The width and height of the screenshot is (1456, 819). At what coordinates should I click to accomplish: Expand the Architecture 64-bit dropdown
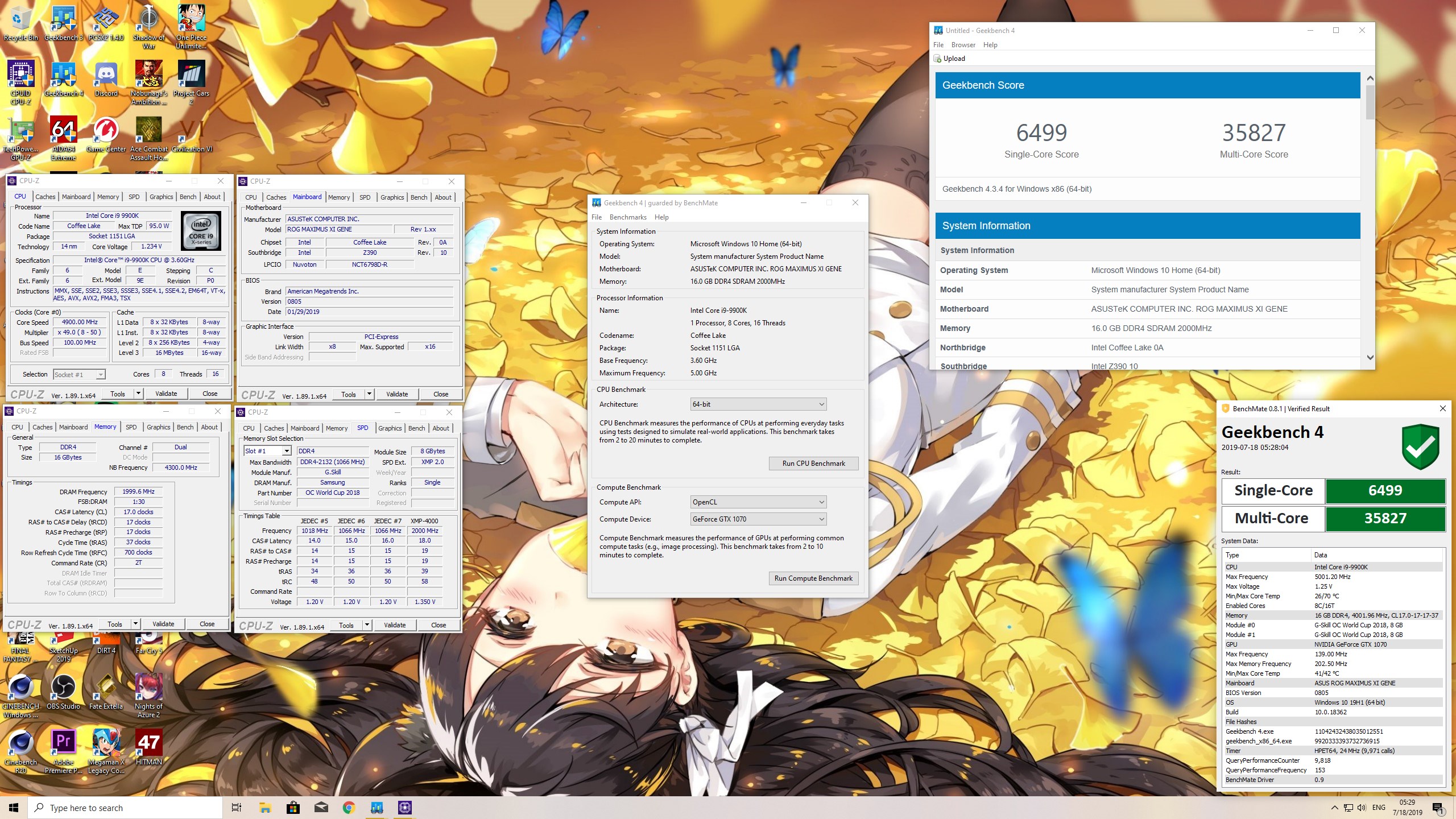coord(758,404)
